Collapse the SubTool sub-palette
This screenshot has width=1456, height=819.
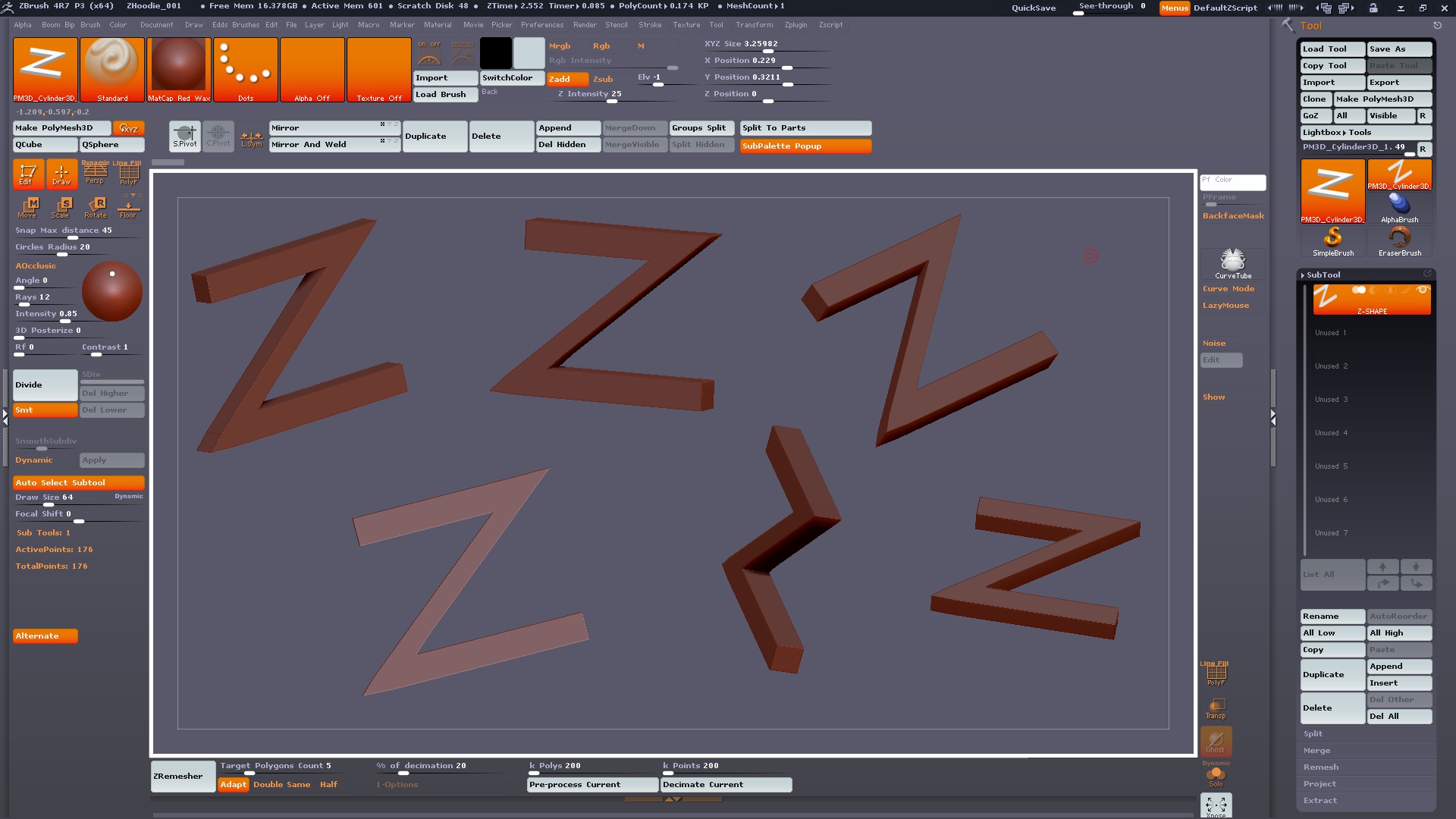pyautogui.click(x=1323, y=275)
